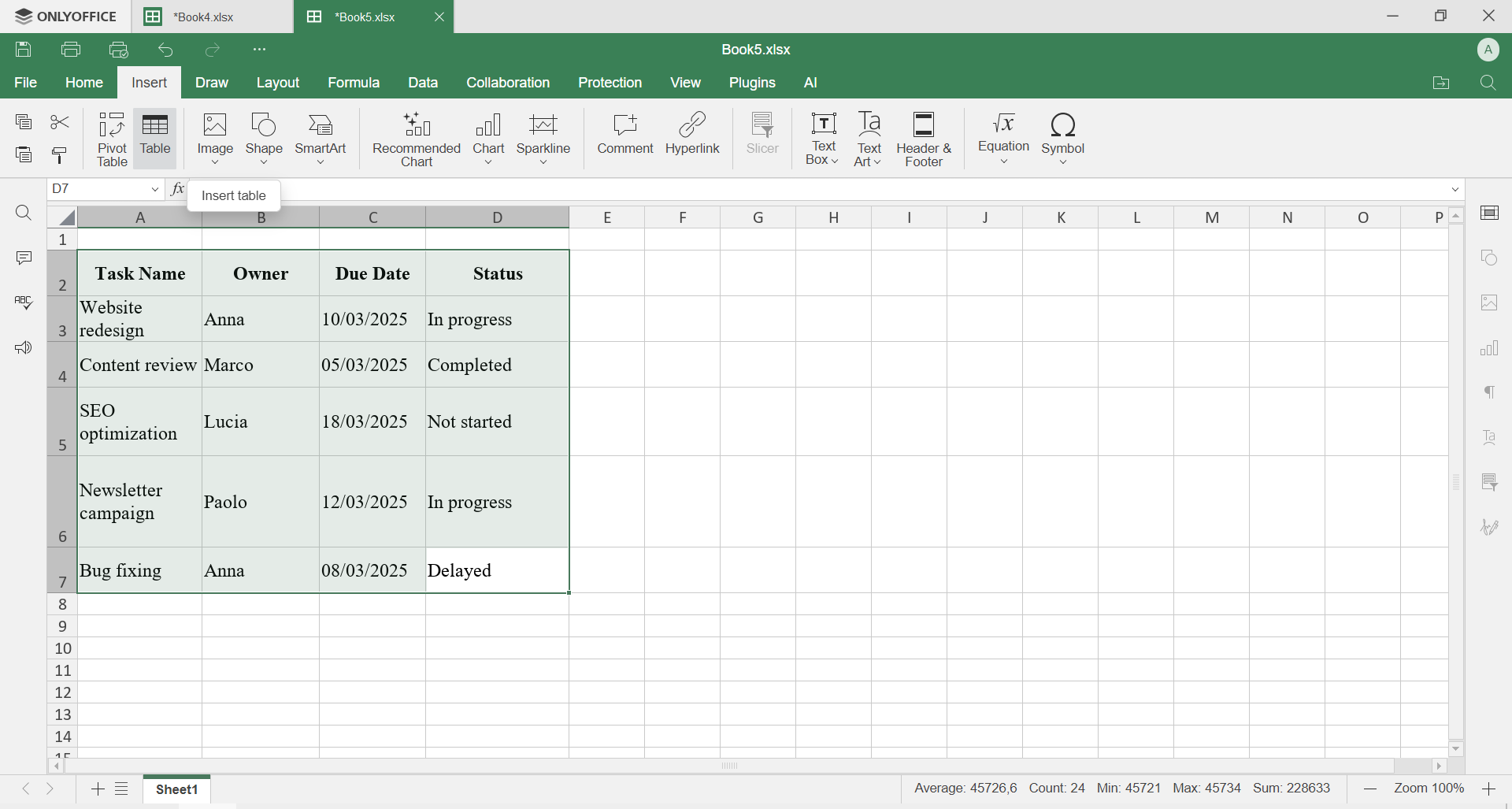Save the workbook

pos(23,49)
